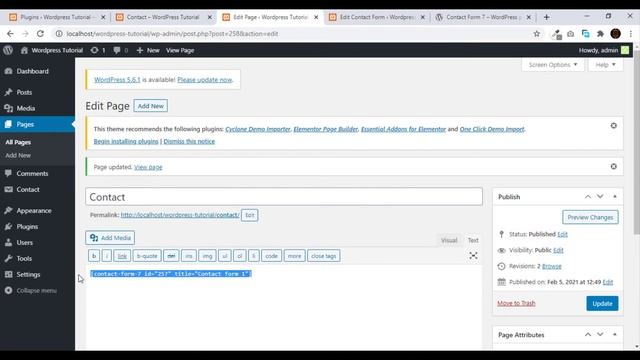Click more quicktag button

(294, 256)
